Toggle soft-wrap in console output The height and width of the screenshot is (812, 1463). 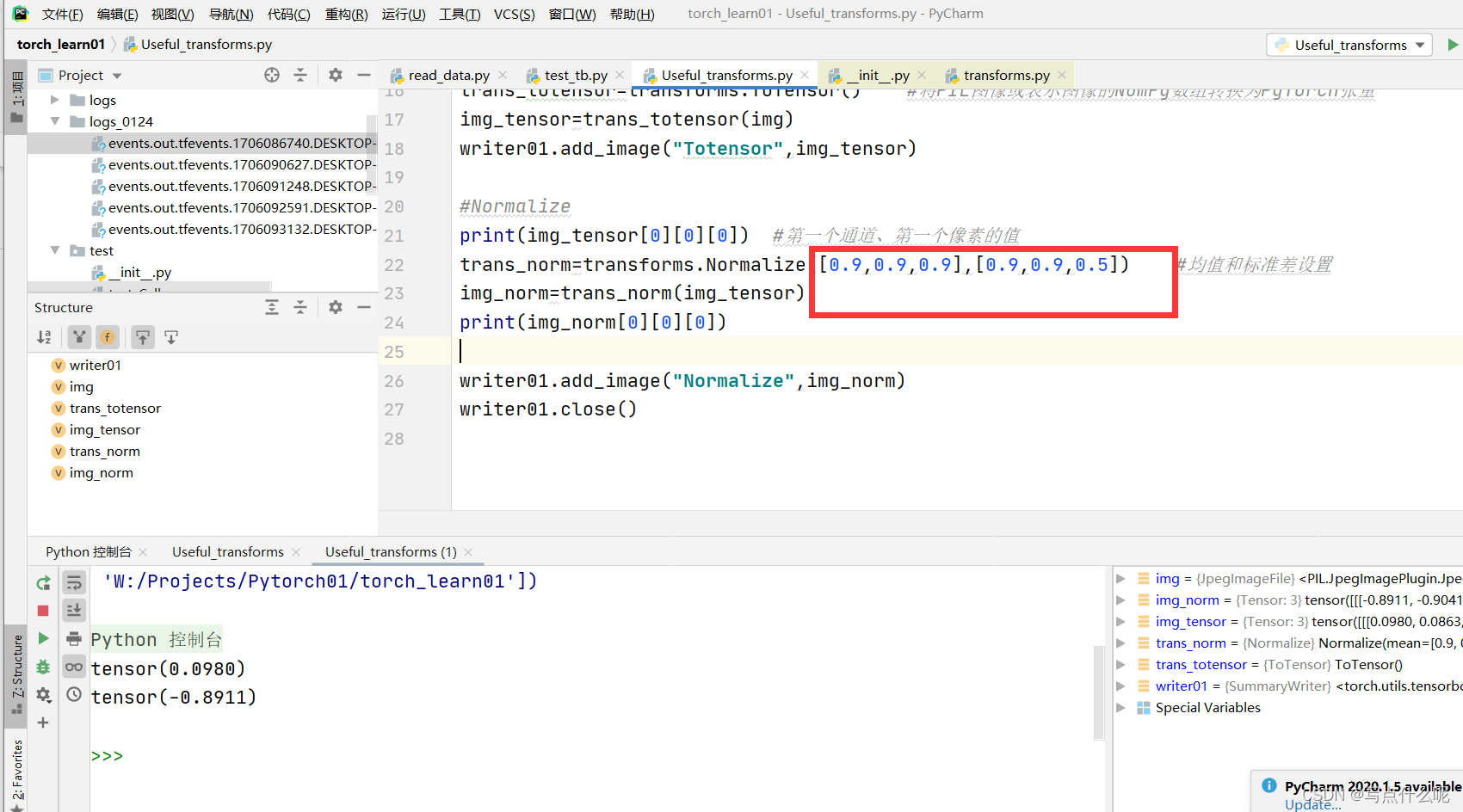coord(73,583)
